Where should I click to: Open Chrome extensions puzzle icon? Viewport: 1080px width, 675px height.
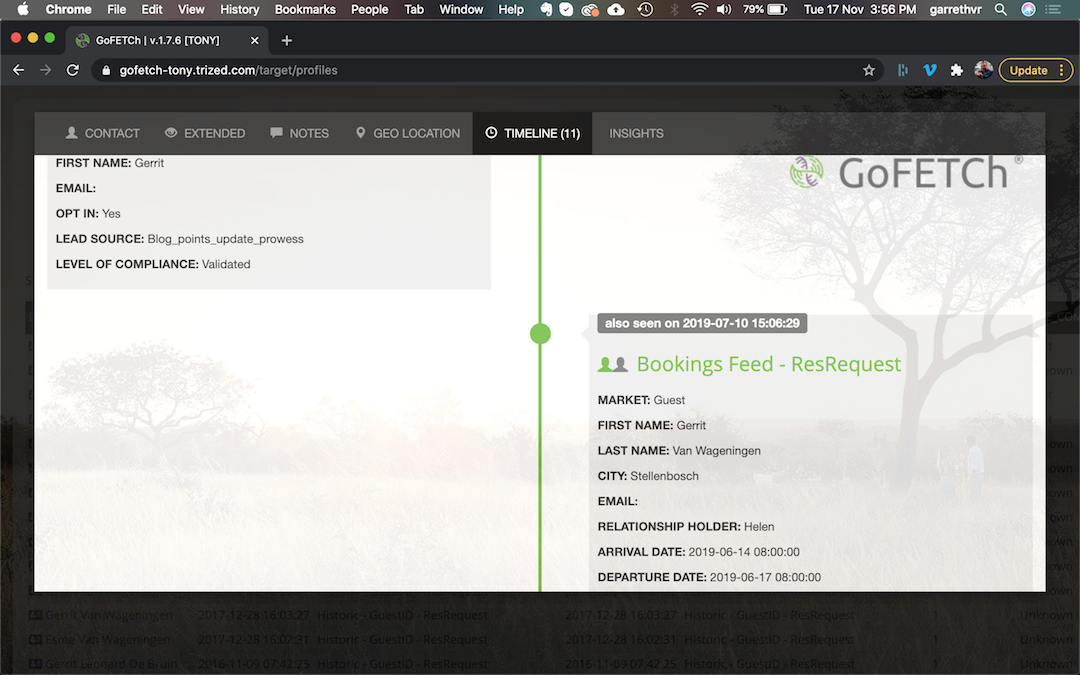point(957,70)
